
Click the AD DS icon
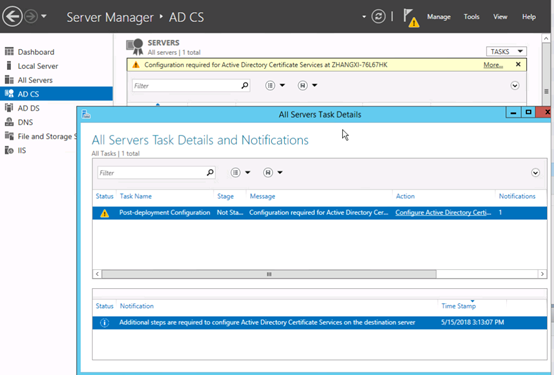coord(9,108)
